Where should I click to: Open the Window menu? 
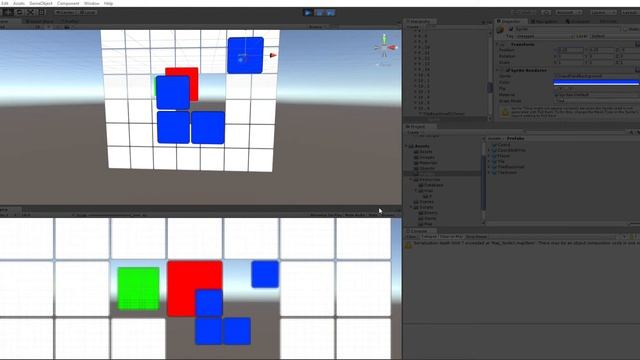91,3
